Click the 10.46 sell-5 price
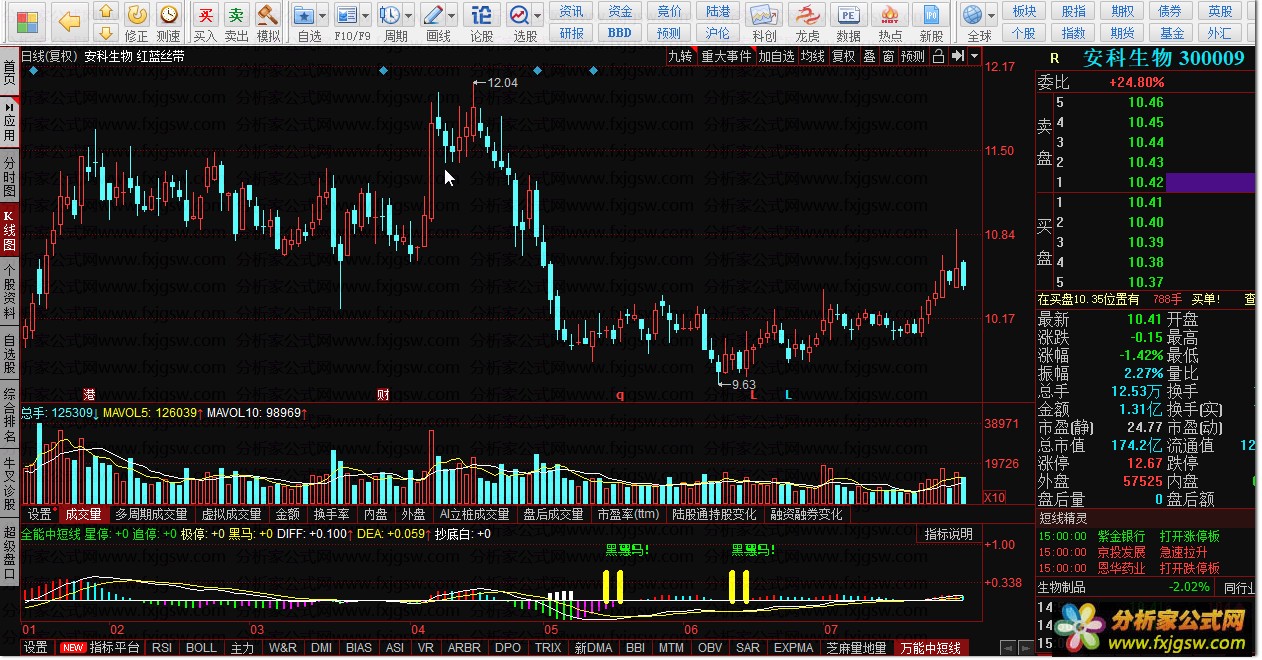 (x=1145, y=102)
